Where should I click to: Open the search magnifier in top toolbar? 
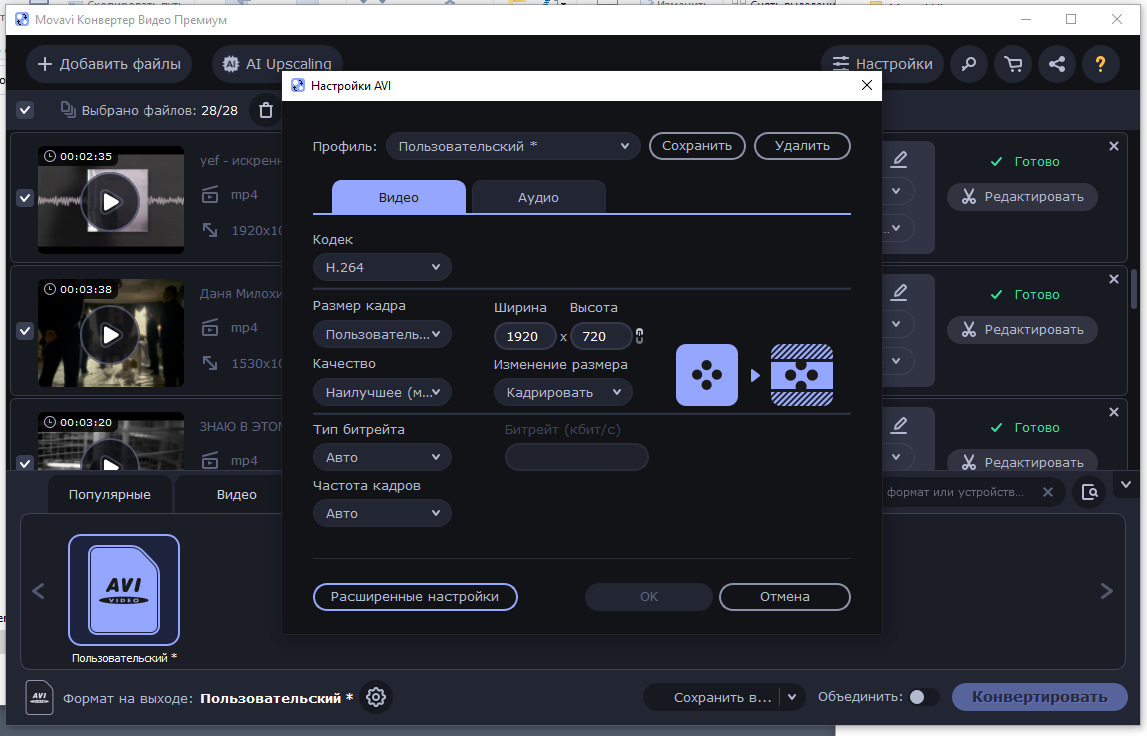coord(968,64)
